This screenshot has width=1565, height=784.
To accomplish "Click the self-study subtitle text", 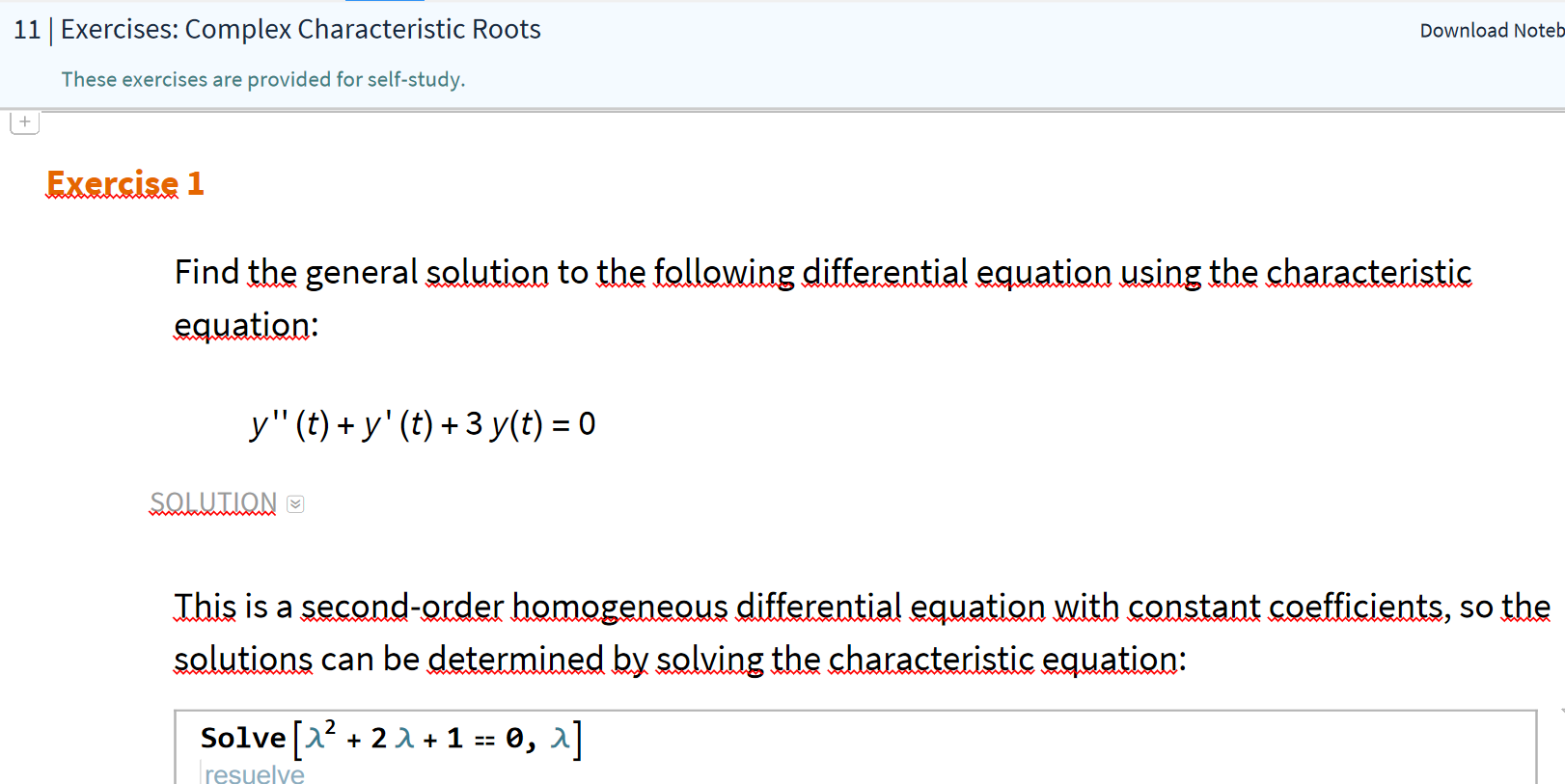I will click(x=262, y=79).
